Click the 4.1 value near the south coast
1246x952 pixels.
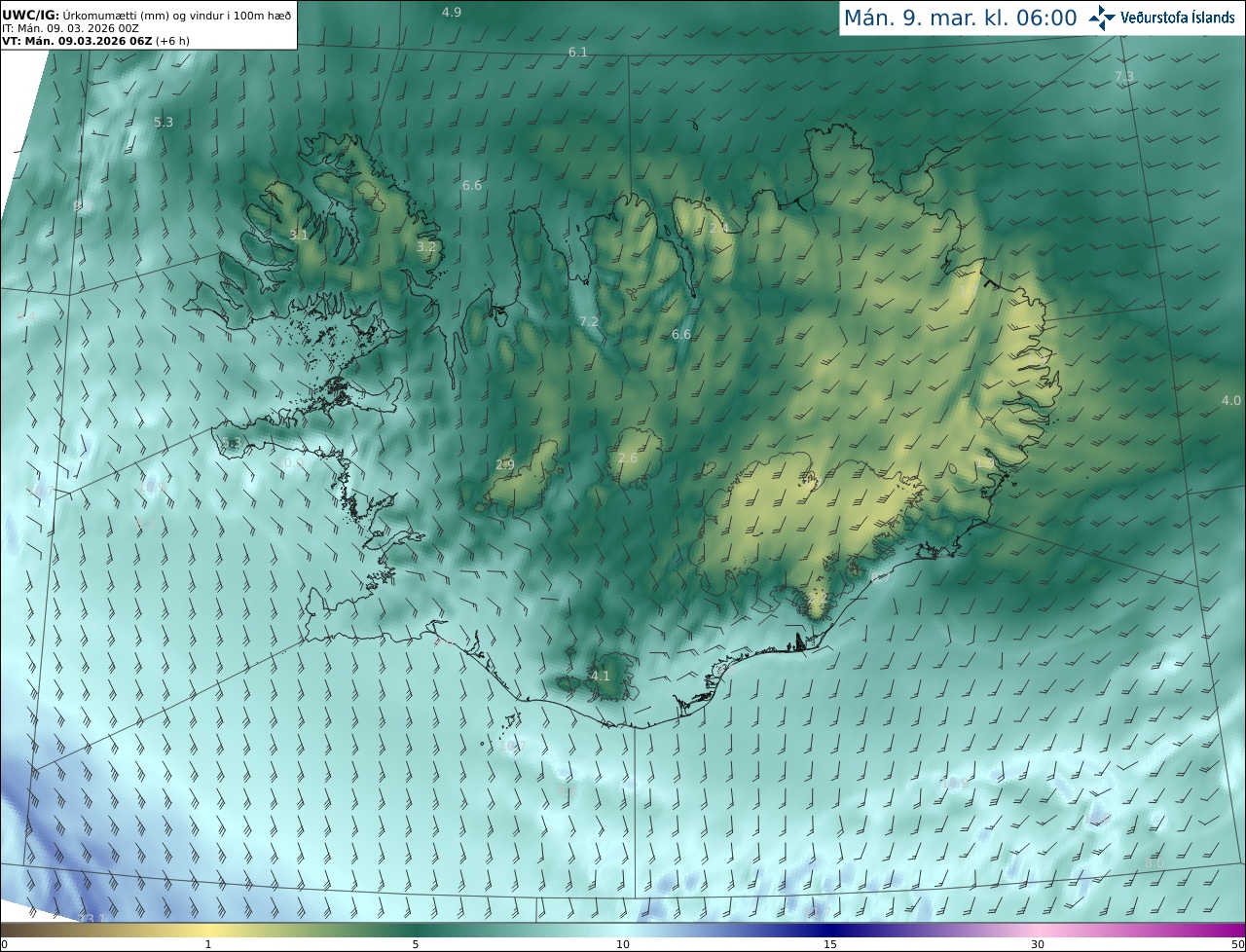click(601, 676)
